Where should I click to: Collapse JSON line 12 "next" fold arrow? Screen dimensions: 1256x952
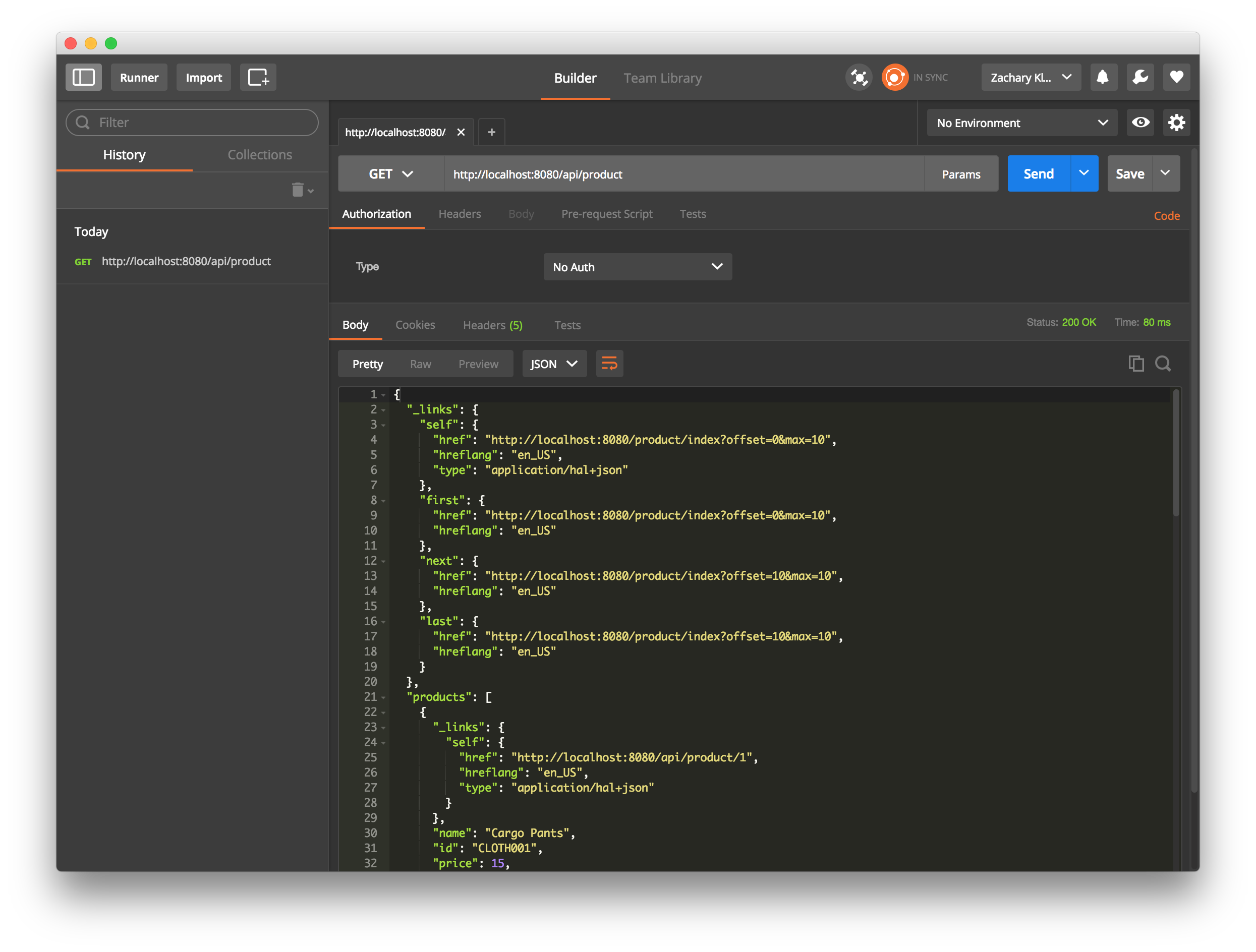click(384, 561)
